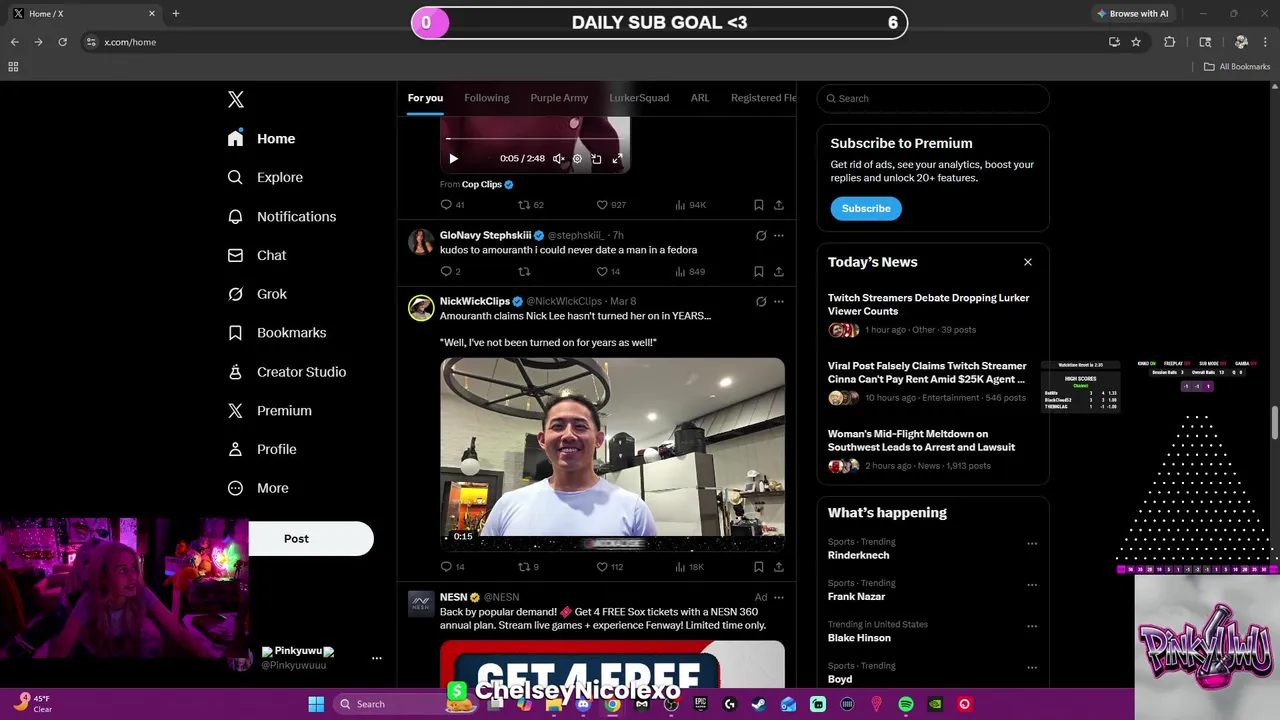Open settings gear on the Cop Clips video
Screen dimensions: 1280x720
coord(577,158)
